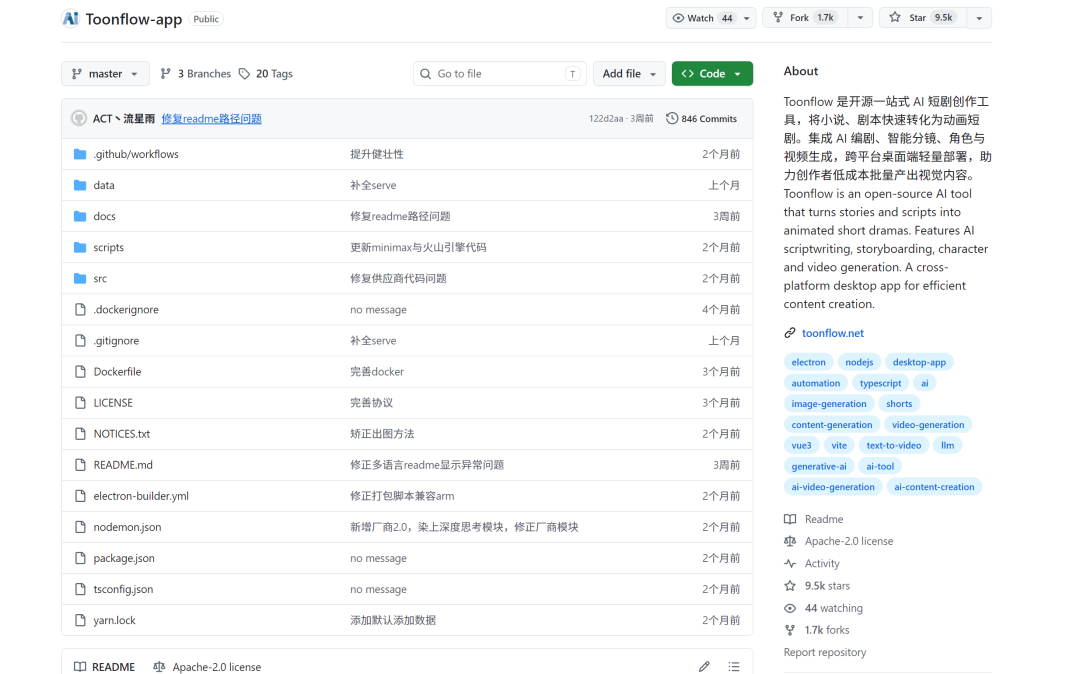The width and height of the screenshot is (1080, 674).
Task: Open the electron-builder.yml file
Action: [141, 496]
